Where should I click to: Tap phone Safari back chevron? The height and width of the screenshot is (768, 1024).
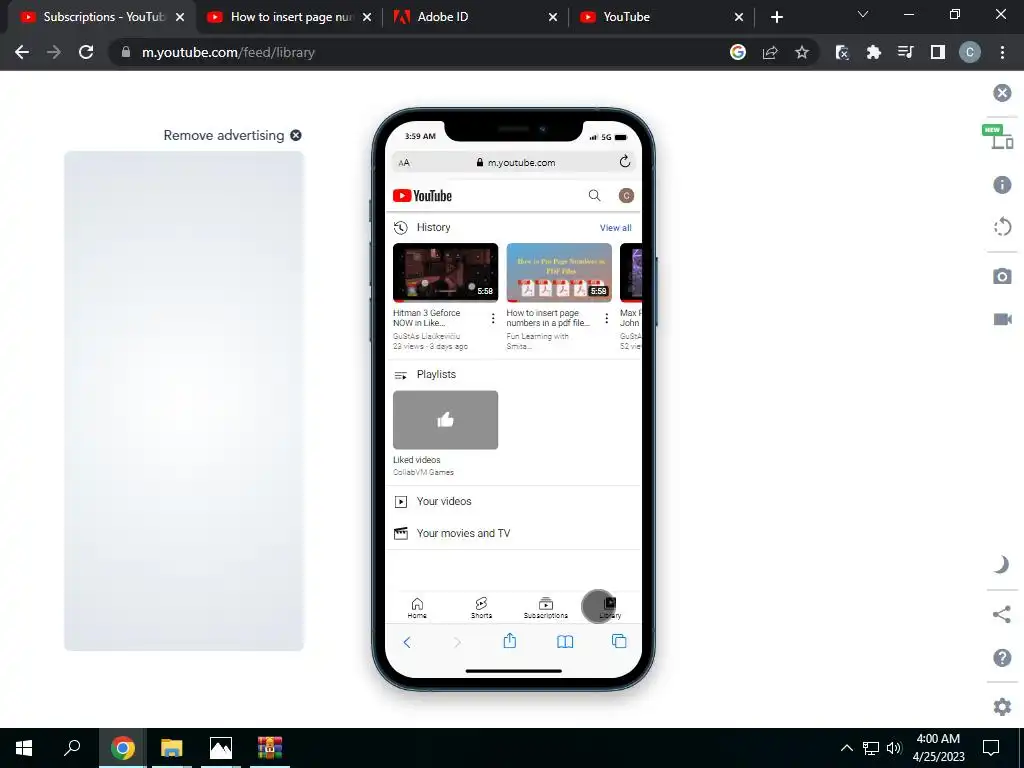click(x=407, y=642)
